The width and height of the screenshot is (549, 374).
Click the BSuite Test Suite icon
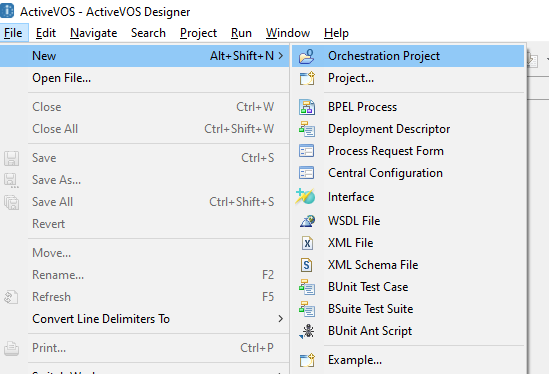(307, 309)
